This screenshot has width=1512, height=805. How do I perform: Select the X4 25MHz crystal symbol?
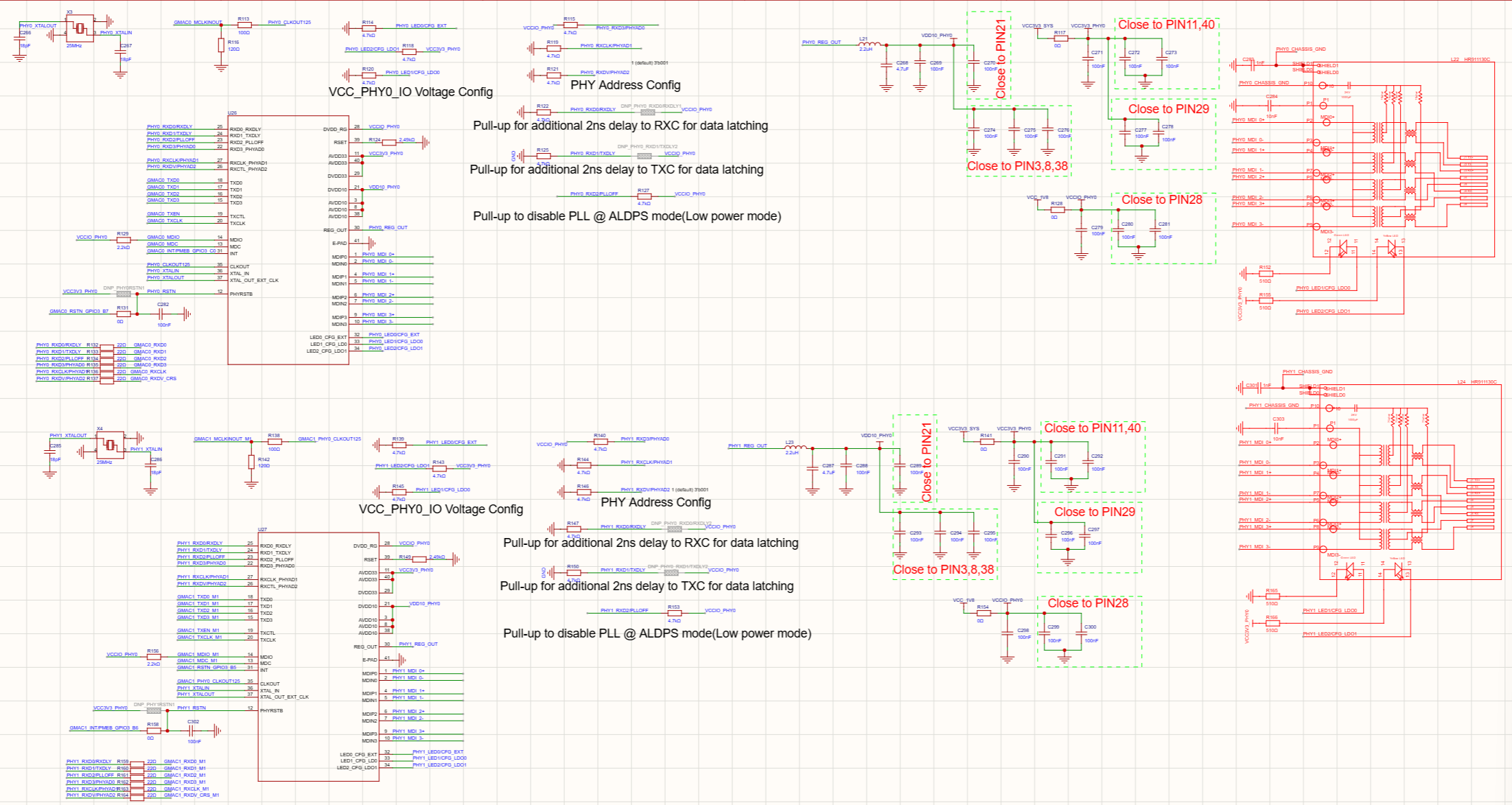point(110,445)
